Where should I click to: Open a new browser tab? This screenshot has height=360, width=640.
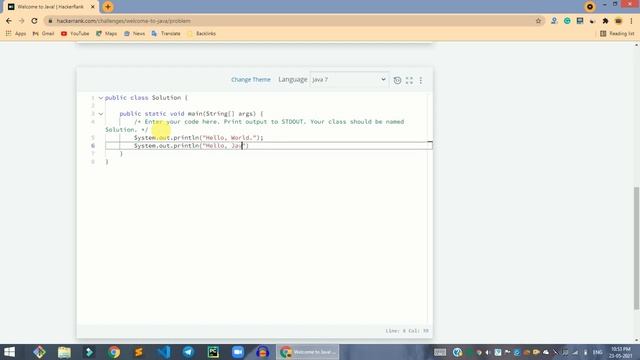point(108,7)
